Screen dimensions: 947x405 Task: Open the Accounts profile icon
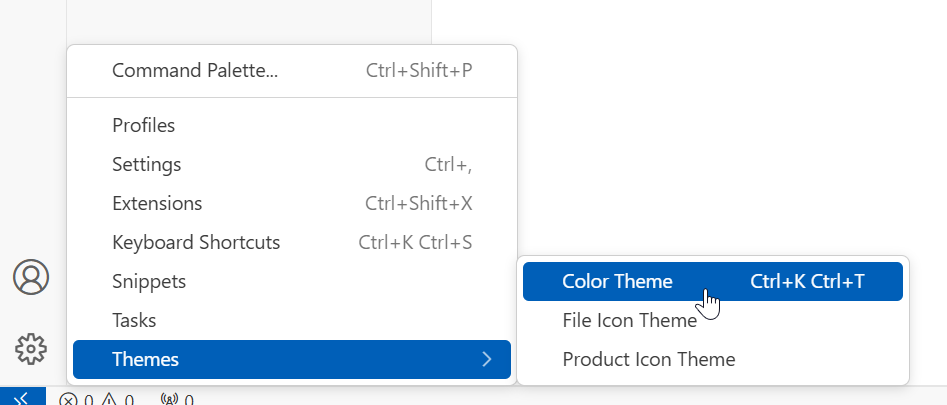pos(31,277)
